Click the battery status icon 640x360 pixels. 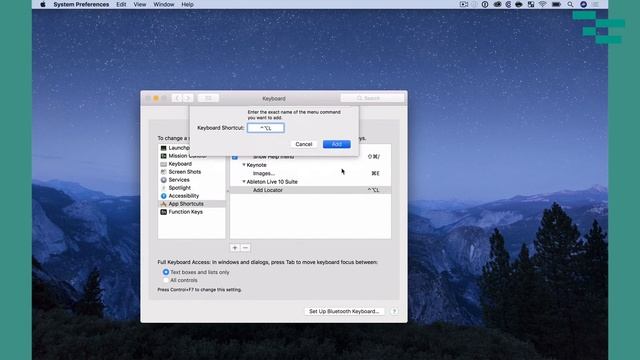tap(556, 4)
